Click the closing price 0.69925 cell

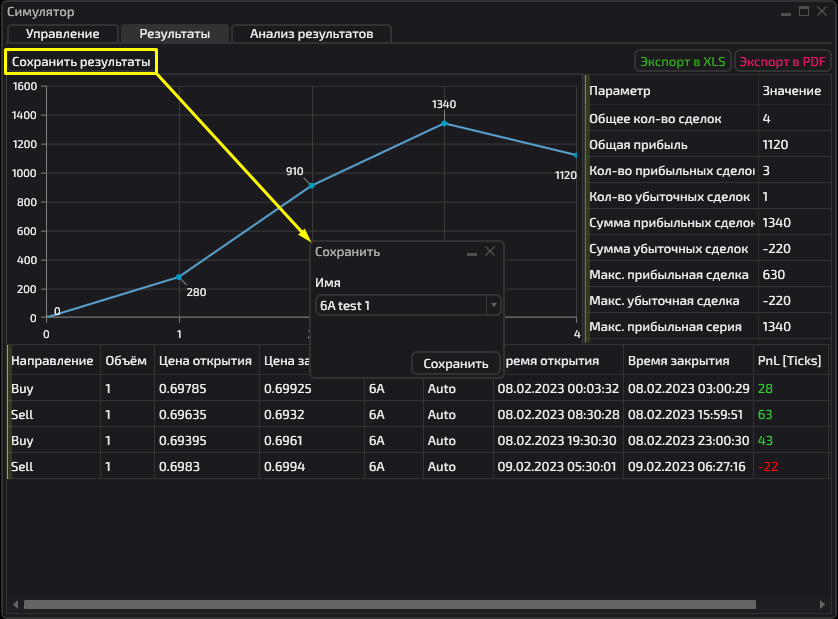(312, 389)
